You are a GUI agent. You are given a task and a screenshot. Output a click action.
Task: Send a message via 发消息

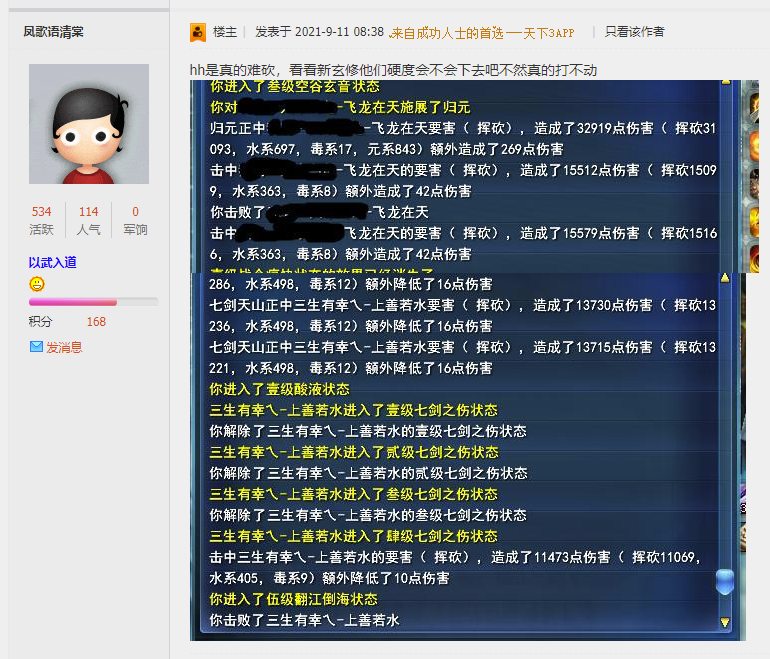click(64, 347)
